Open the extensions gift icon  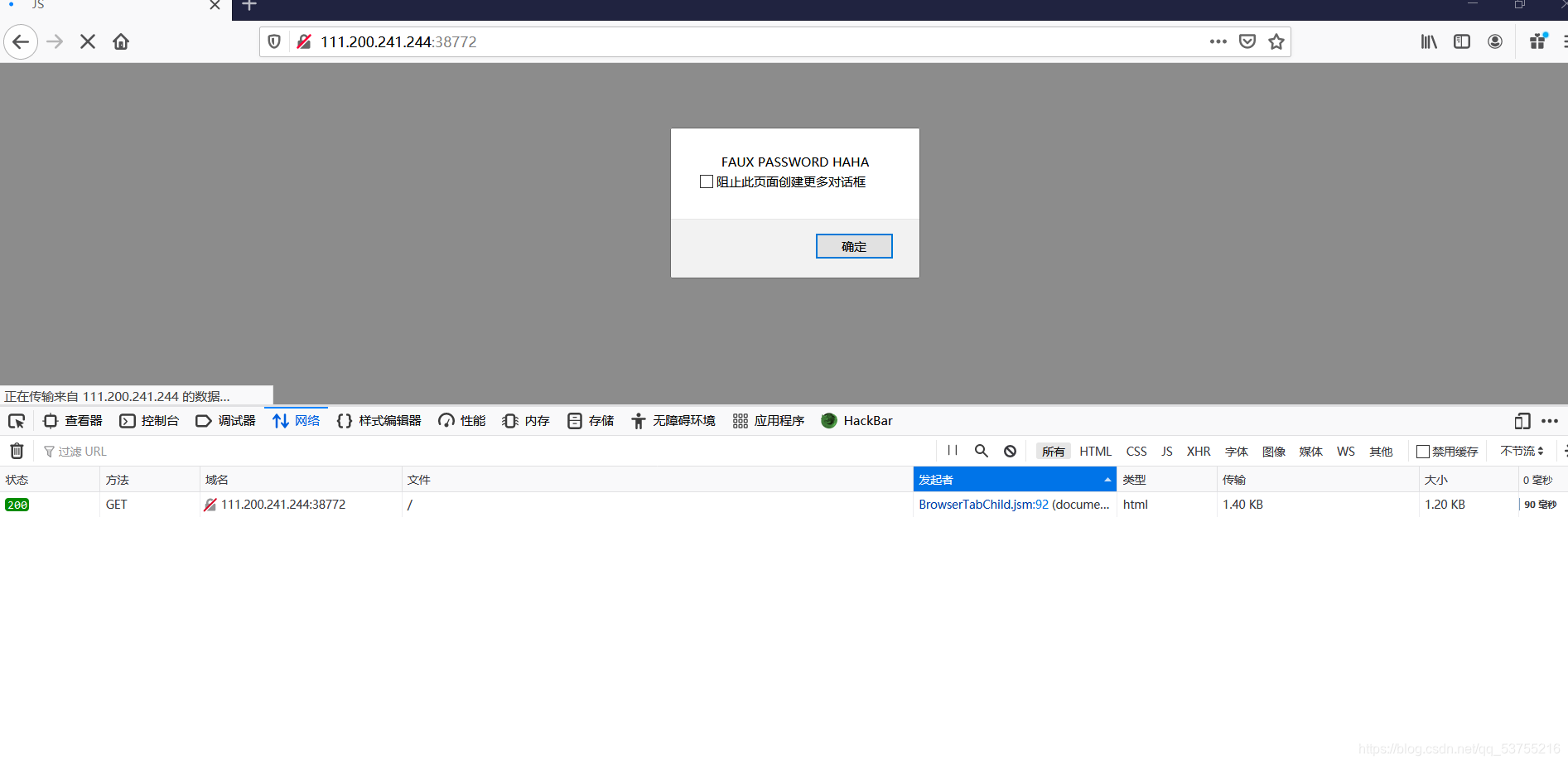(1538, 41)
